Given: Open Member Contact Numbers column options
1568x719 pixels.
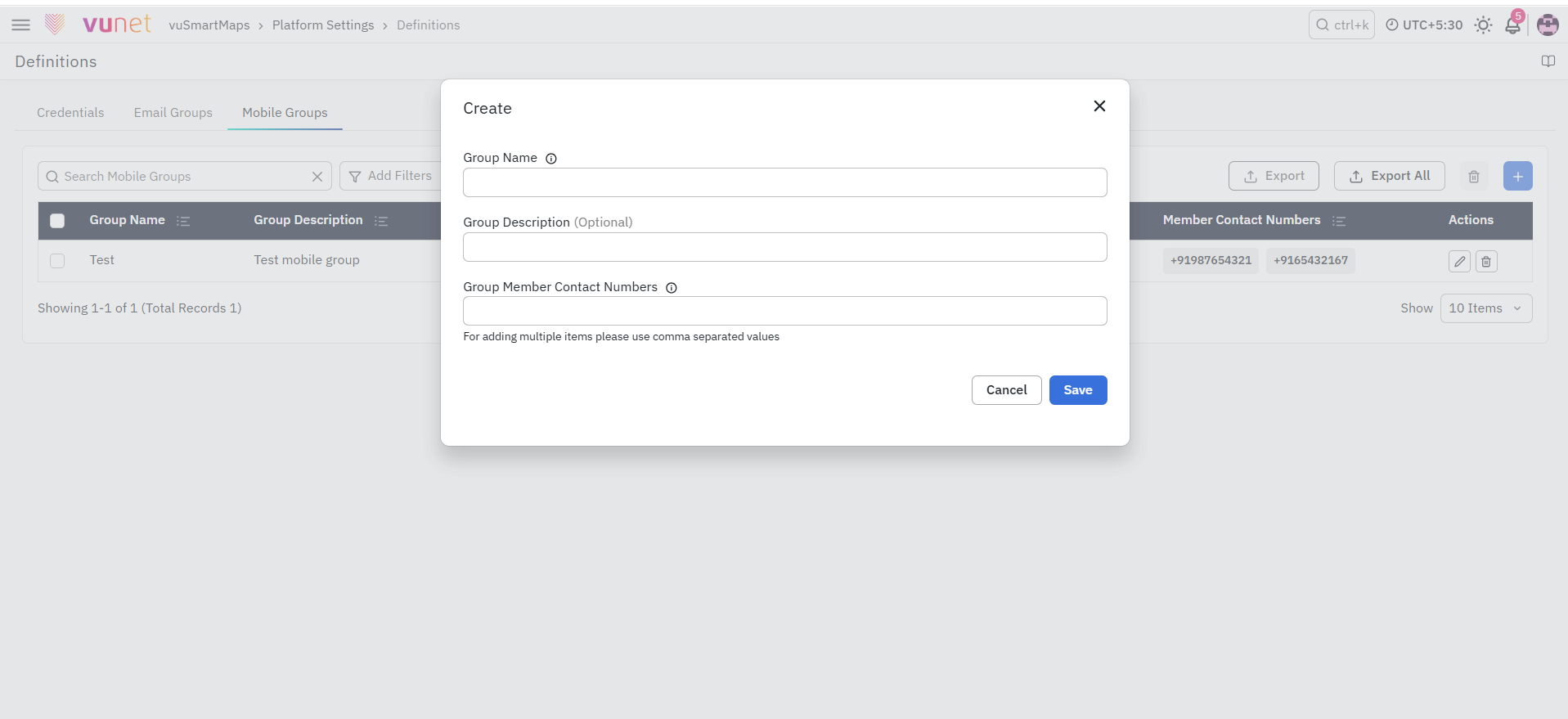Looking at the screenshot, I should (1339, 221).
